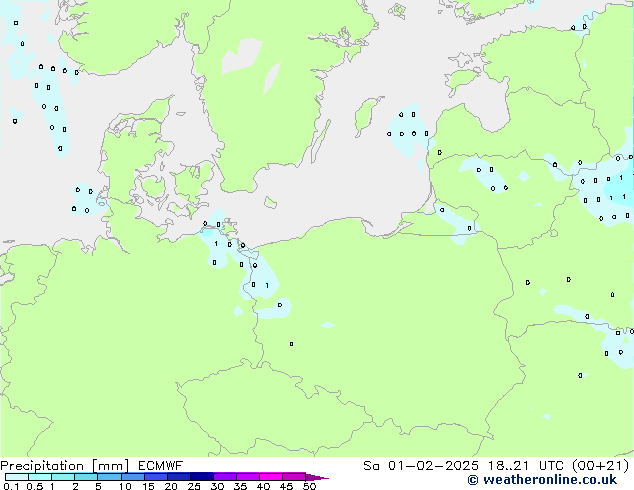Click the legend scale label '10'
Image resolution: width=634 pixels, height=490 pixels.
click(125, 486)
